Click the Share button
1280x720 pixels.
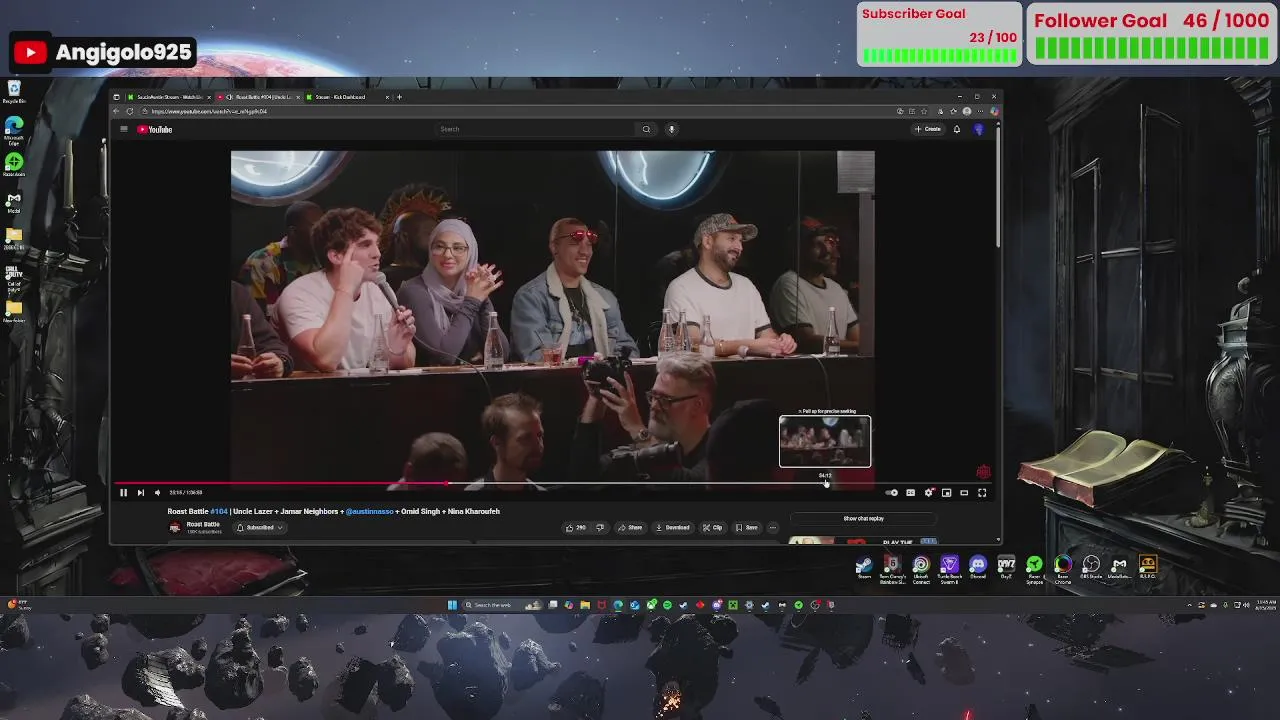click(630, 527)
